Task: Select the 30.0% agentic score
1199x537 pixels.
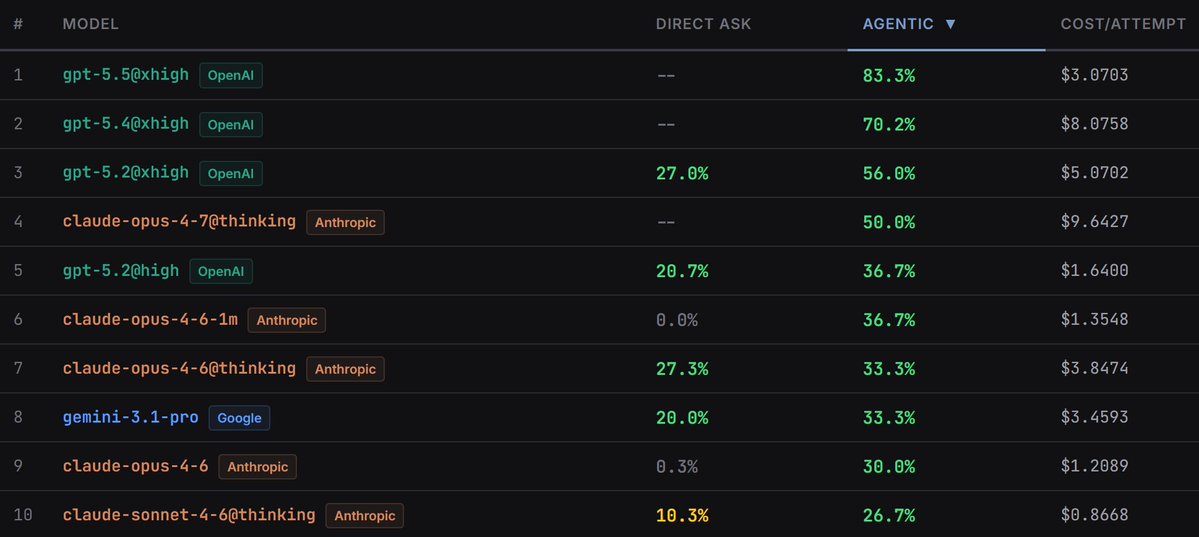Action: (889, 467)
